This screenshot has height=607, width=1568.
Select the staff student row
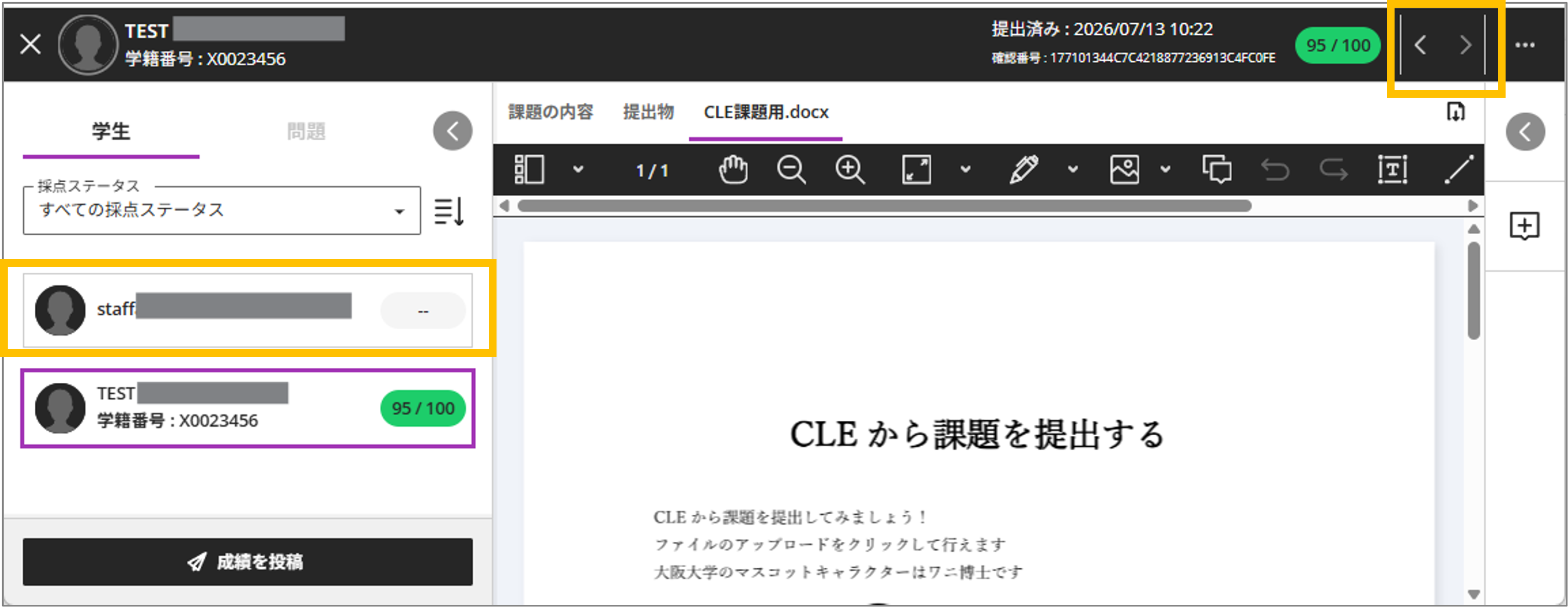[247, 310]
